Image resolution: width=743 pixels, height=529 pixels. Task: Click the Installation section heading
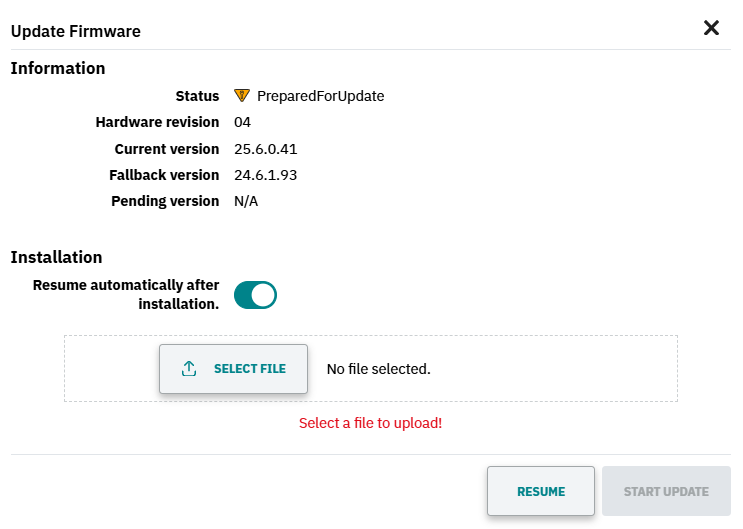pyautogui.click(x=56, y=257)
